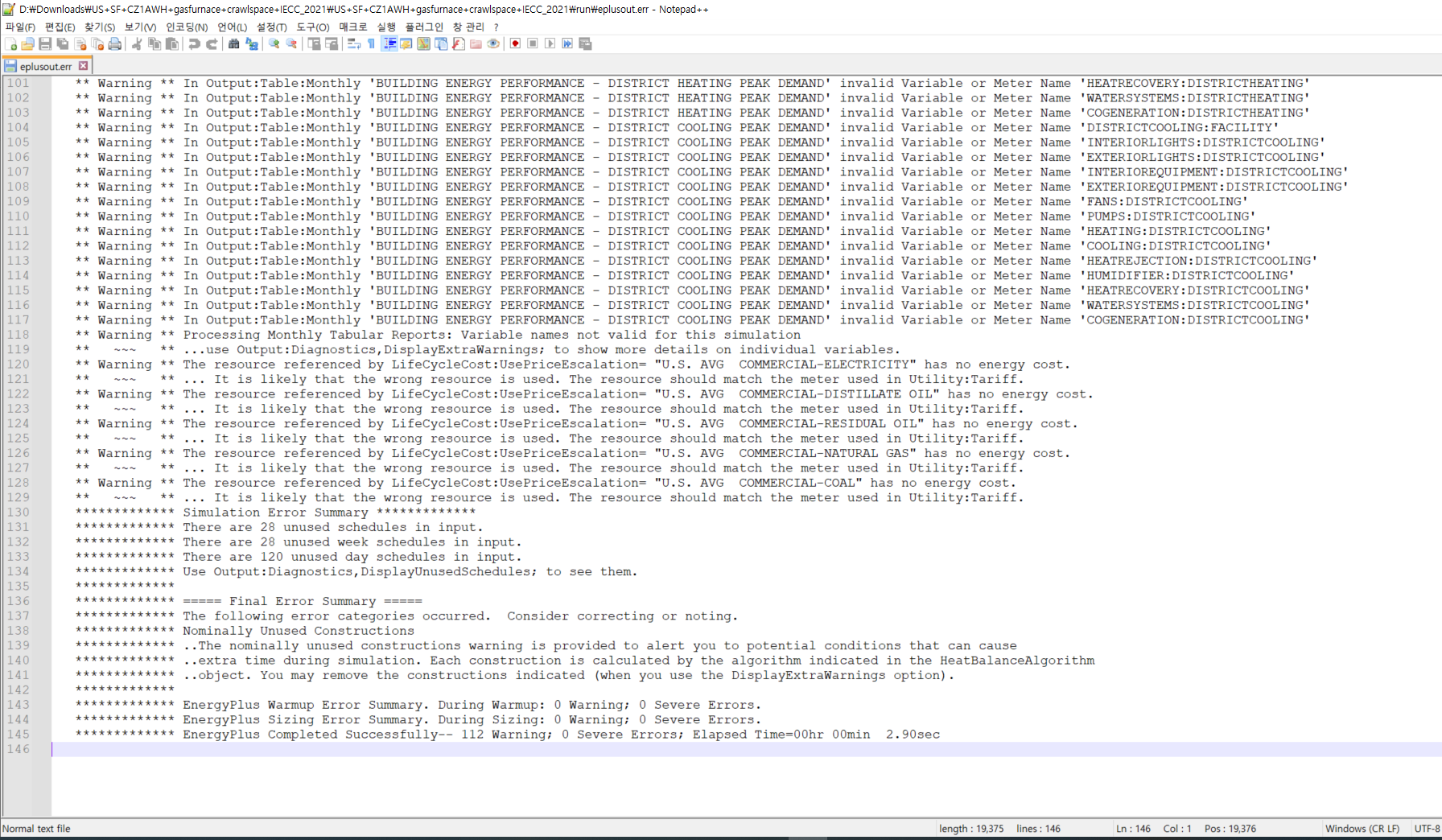1442x840 pixels.
Task: Open the Folder as Workspace icon
Action: [476, 43]
